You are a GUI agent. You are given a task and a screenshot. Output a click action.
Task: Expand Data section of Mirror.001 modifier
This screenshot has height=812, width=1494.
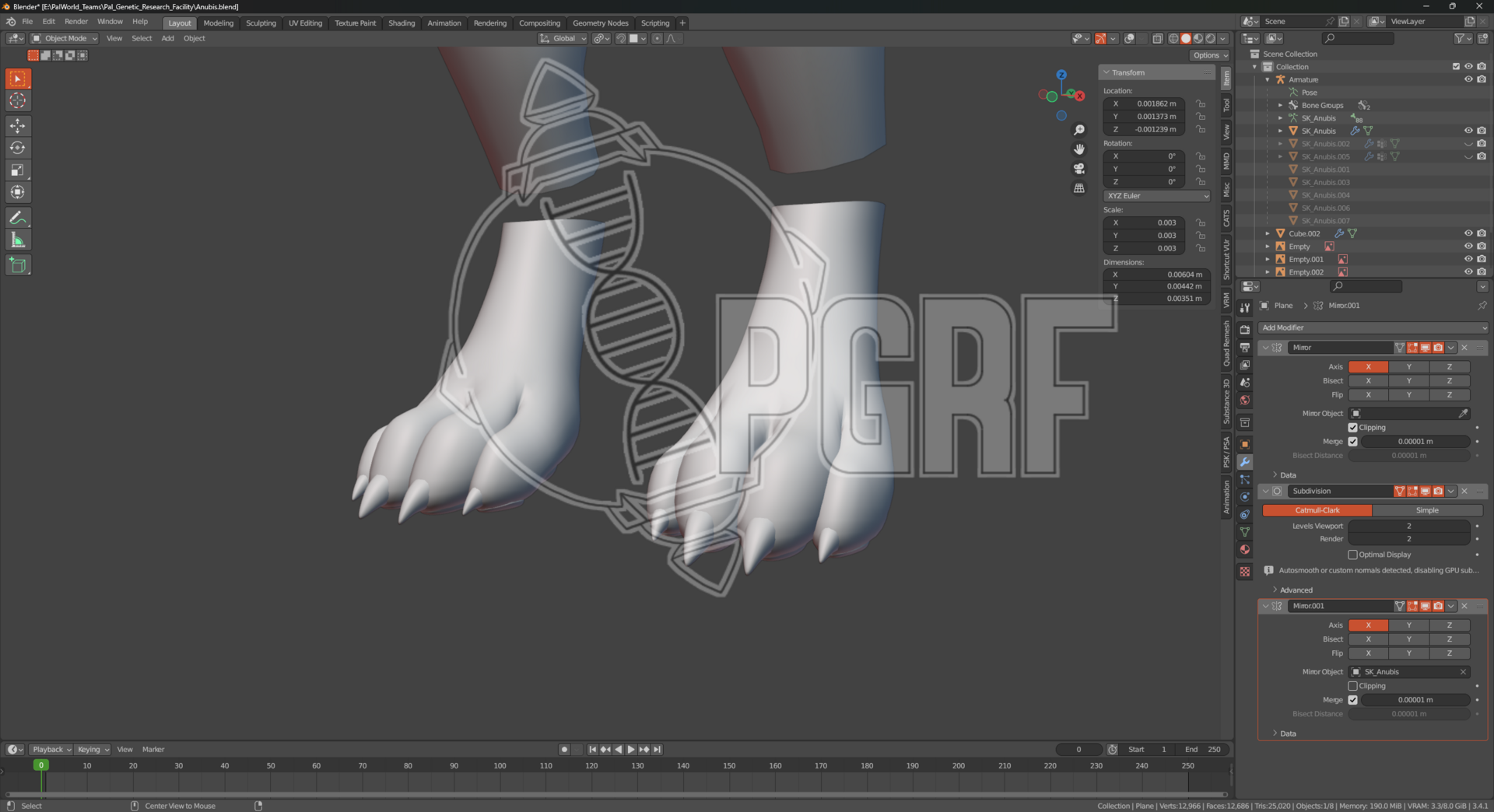(x=1283, y=733)
